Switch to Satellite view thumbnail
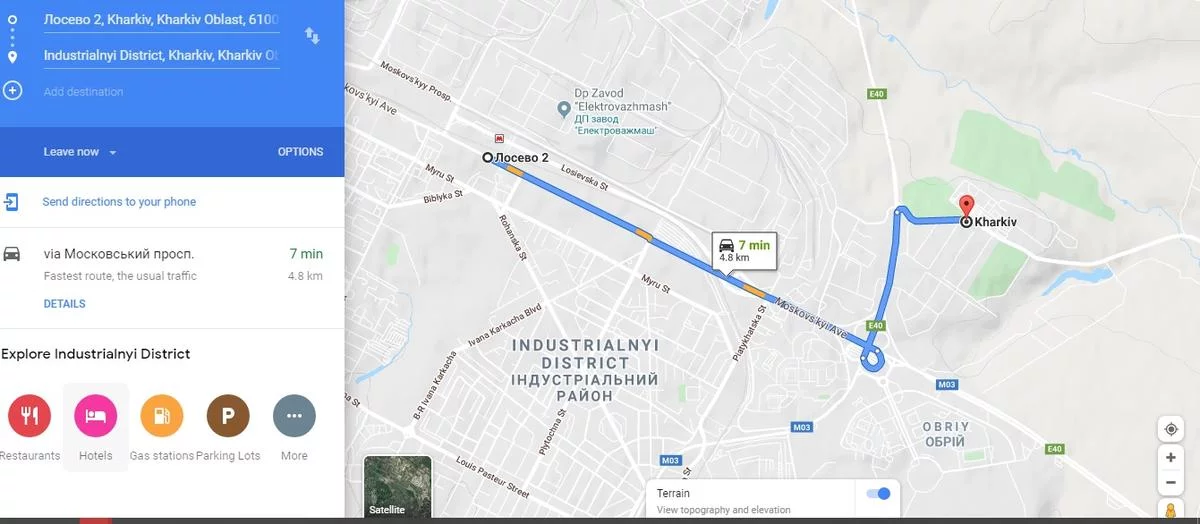The image size is (1200, 524). [x=398, y=488]
